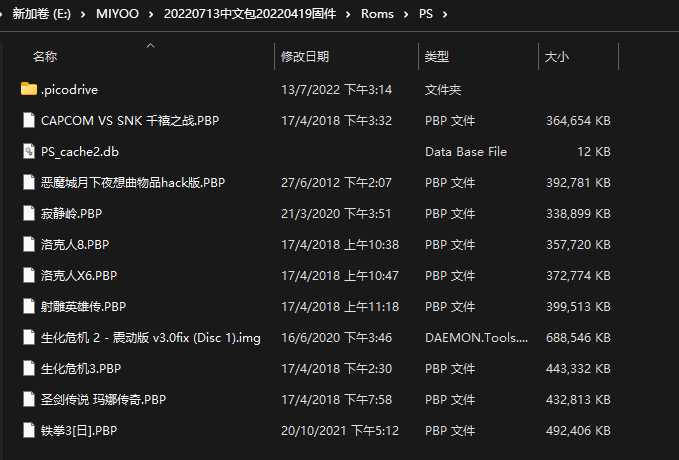This screenshot has height=460, width=679.
Task: Click the .picodrive folder icon
Action: (x=28, y=89)
